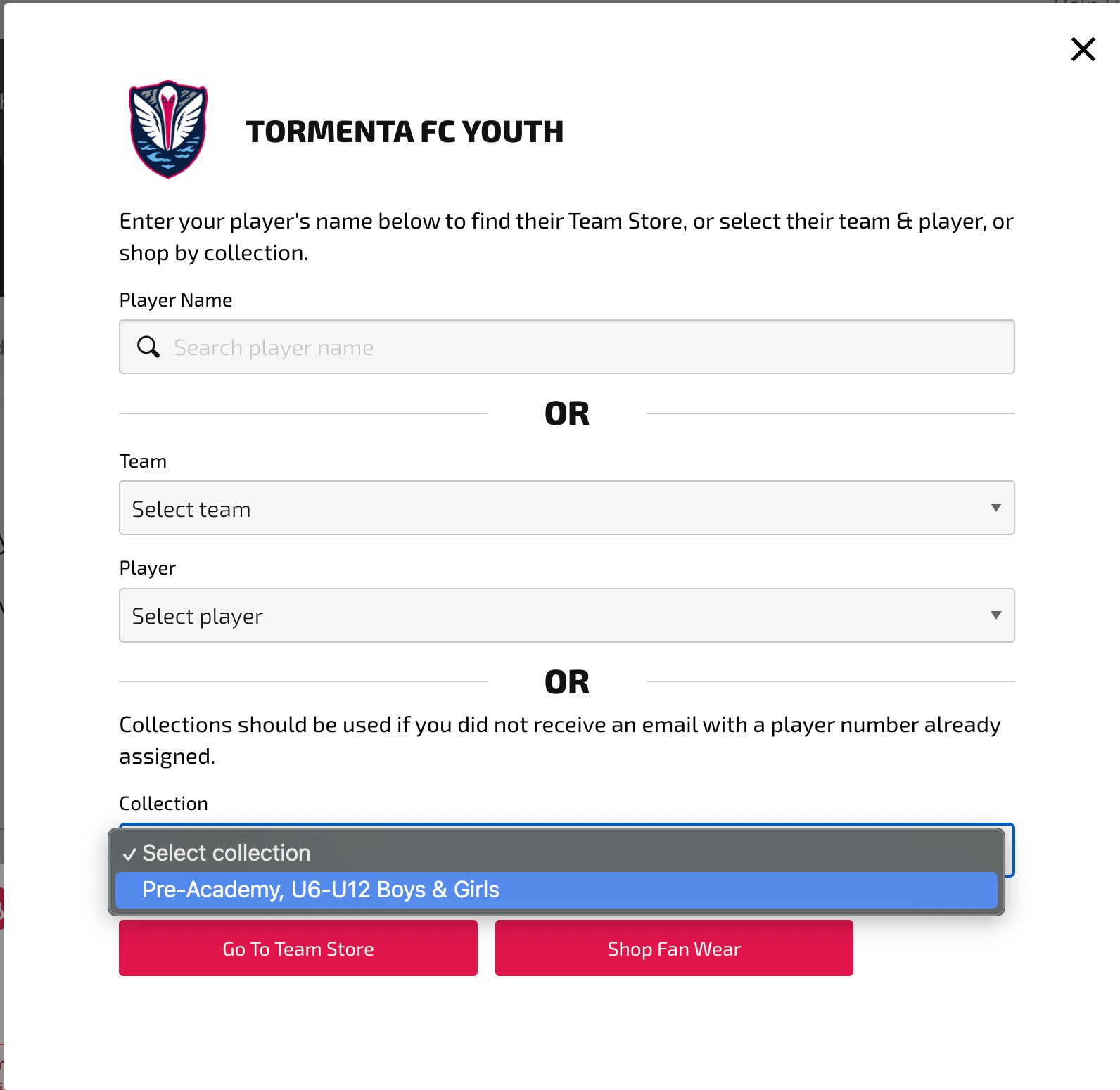Click the Player field label
This screenshot has width=1120, height=1090.
point(147,568)
